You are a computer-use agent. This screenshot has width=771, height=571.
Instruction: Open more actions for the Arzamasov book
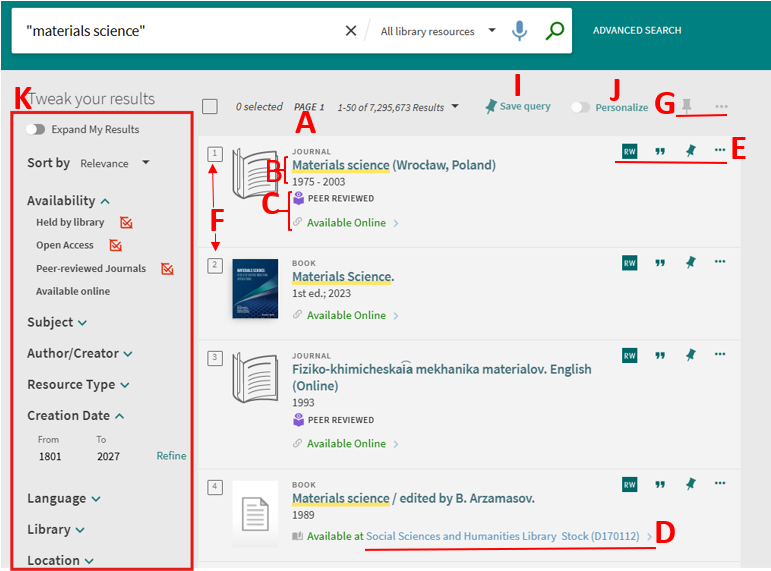pos(720,484)
